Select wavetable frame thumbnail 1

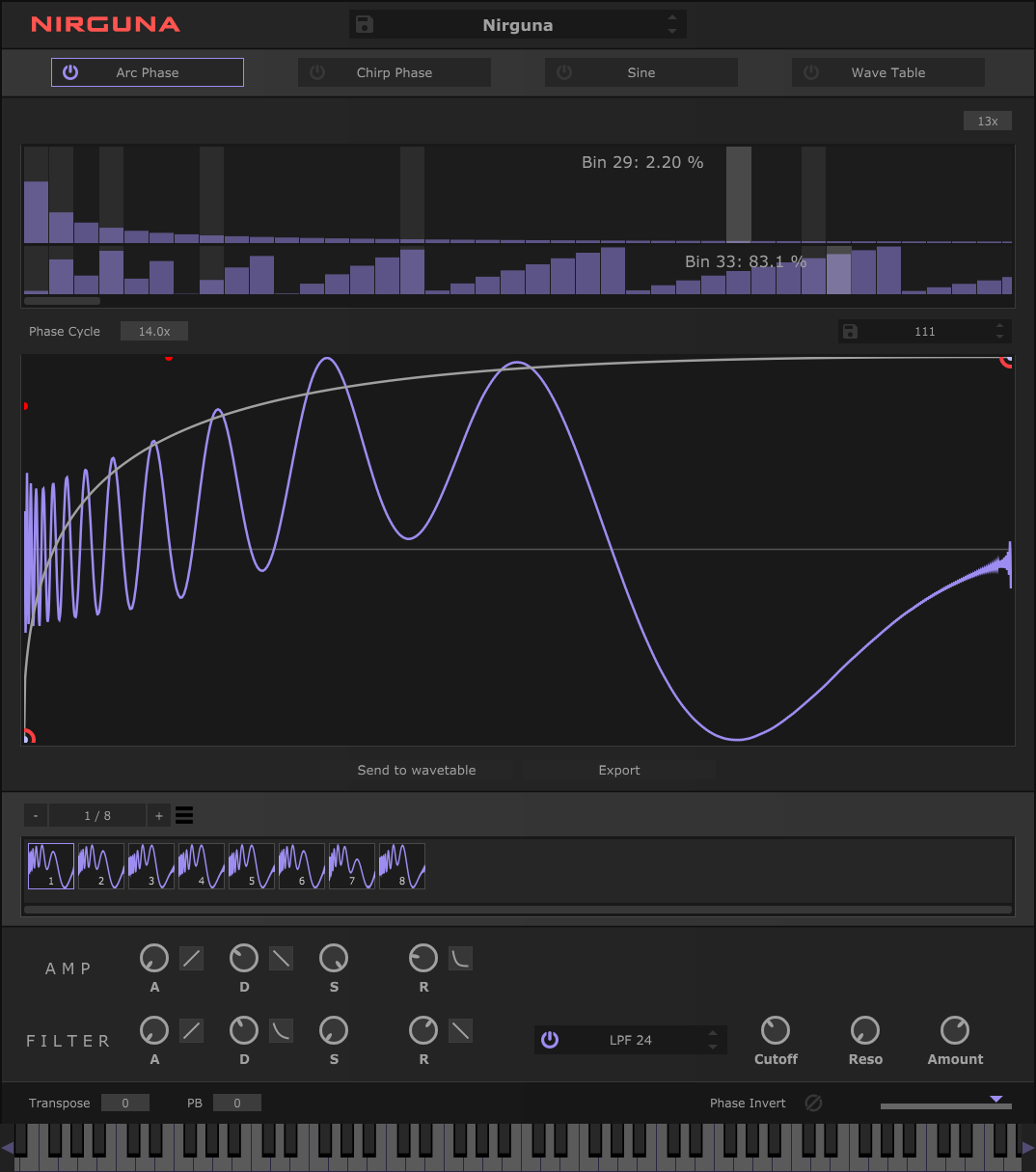[51, 866]
